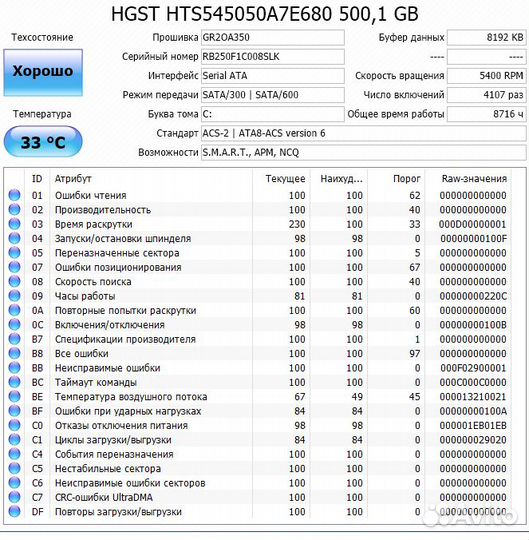Click the Буква тома field C:
The height and width of the screenshot is (540, 529).
click(x=273, y=114)
